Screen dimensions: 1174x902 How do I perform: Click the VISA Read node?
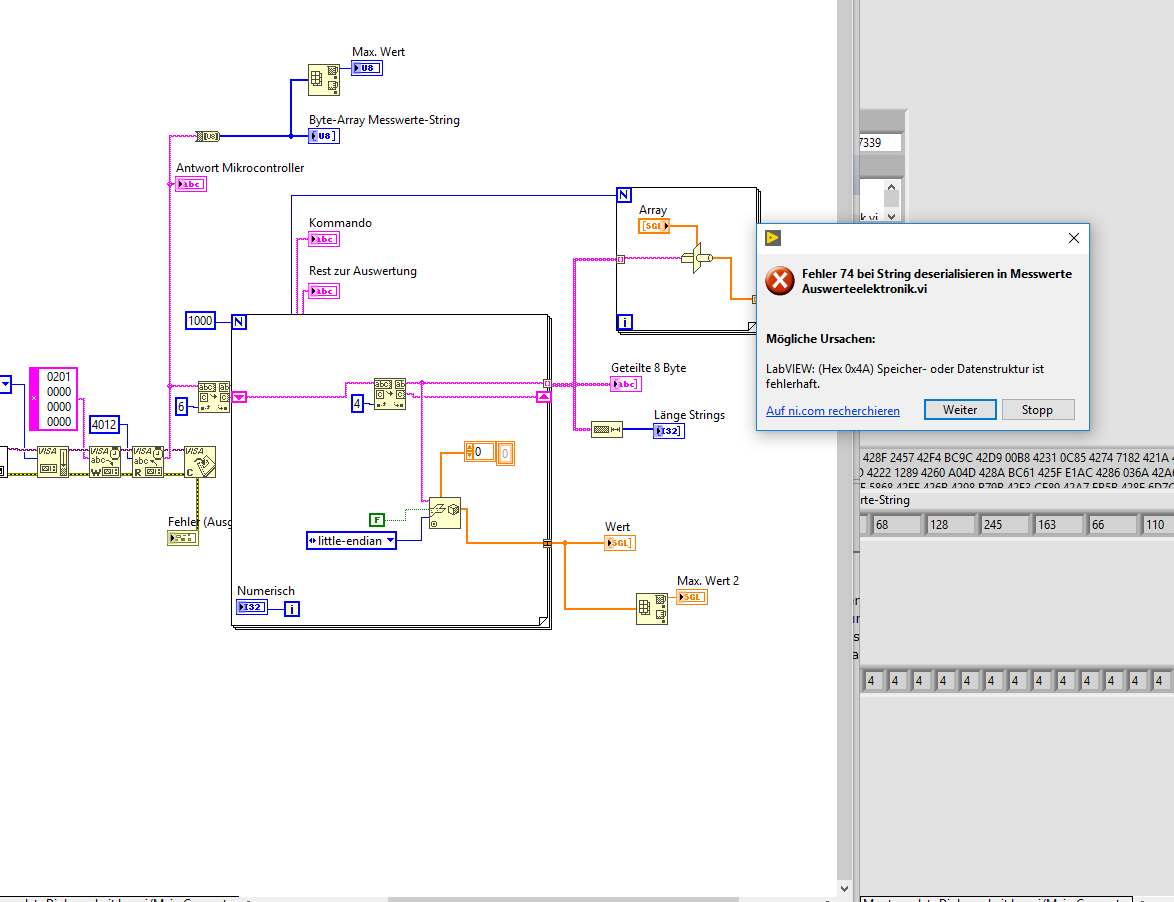[x=147, y=462]
